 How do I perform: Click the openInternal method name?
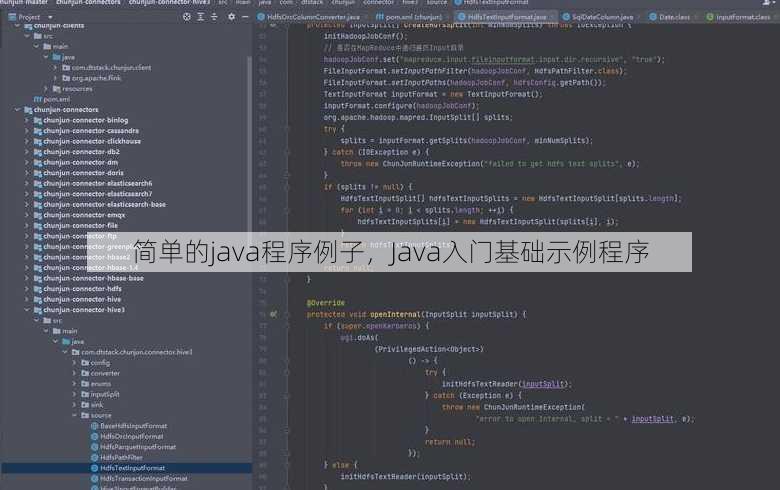click(x=395, y=314)
